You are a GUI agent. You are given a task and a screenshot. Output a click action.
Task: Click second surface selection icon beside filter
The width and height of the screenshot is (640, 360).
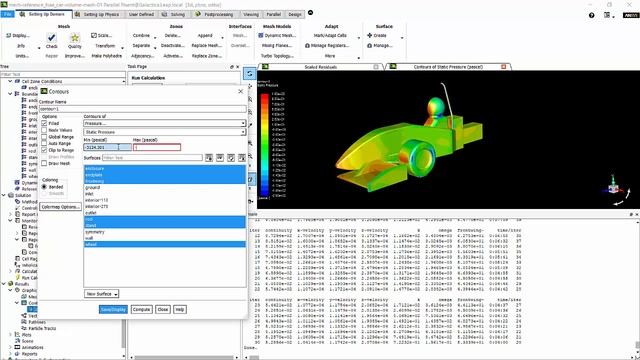click(x=220, y=158)
